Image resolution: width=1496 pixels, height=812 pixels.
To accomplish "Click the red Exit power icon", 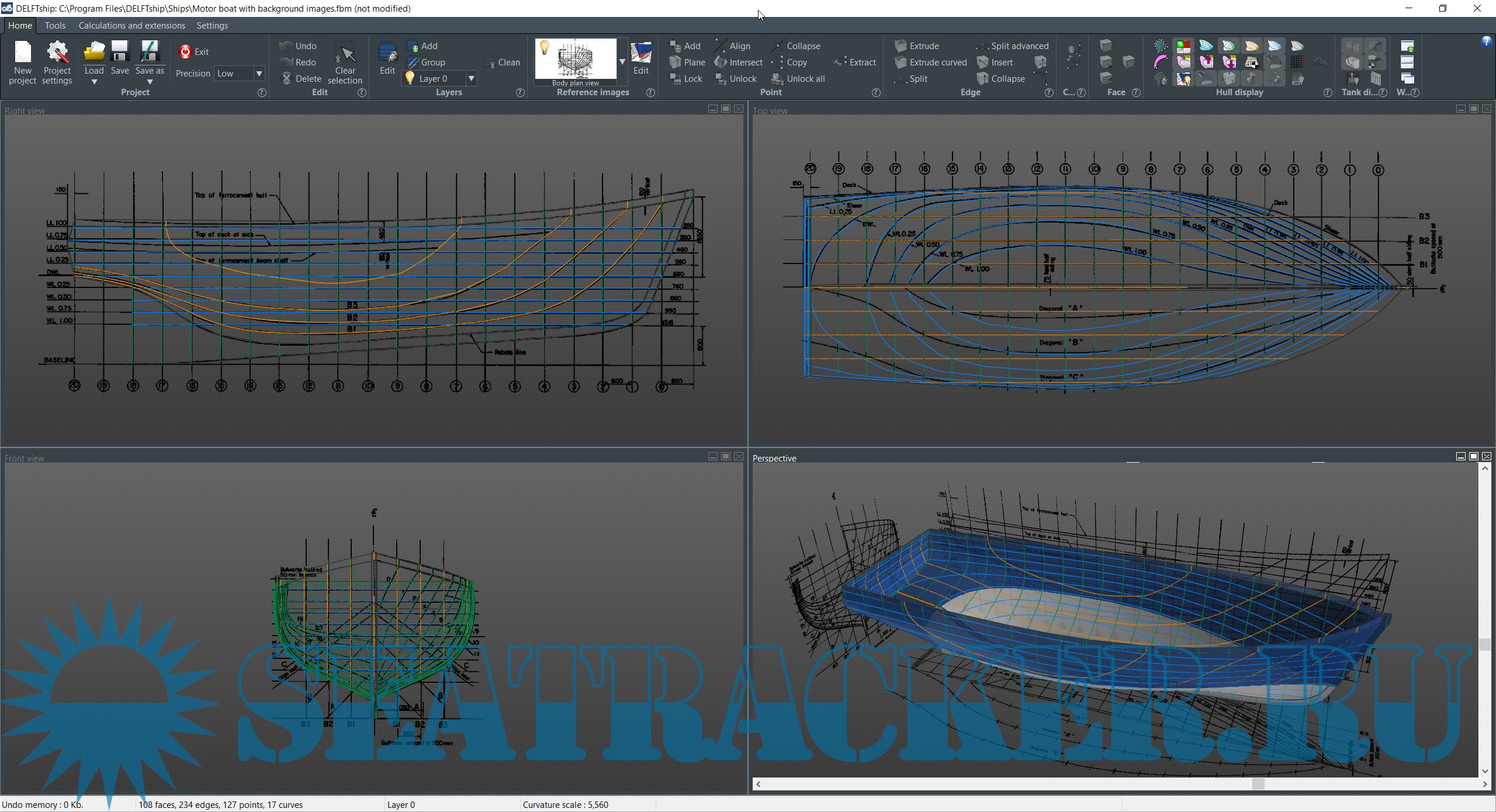I will [x=185, y=51].
